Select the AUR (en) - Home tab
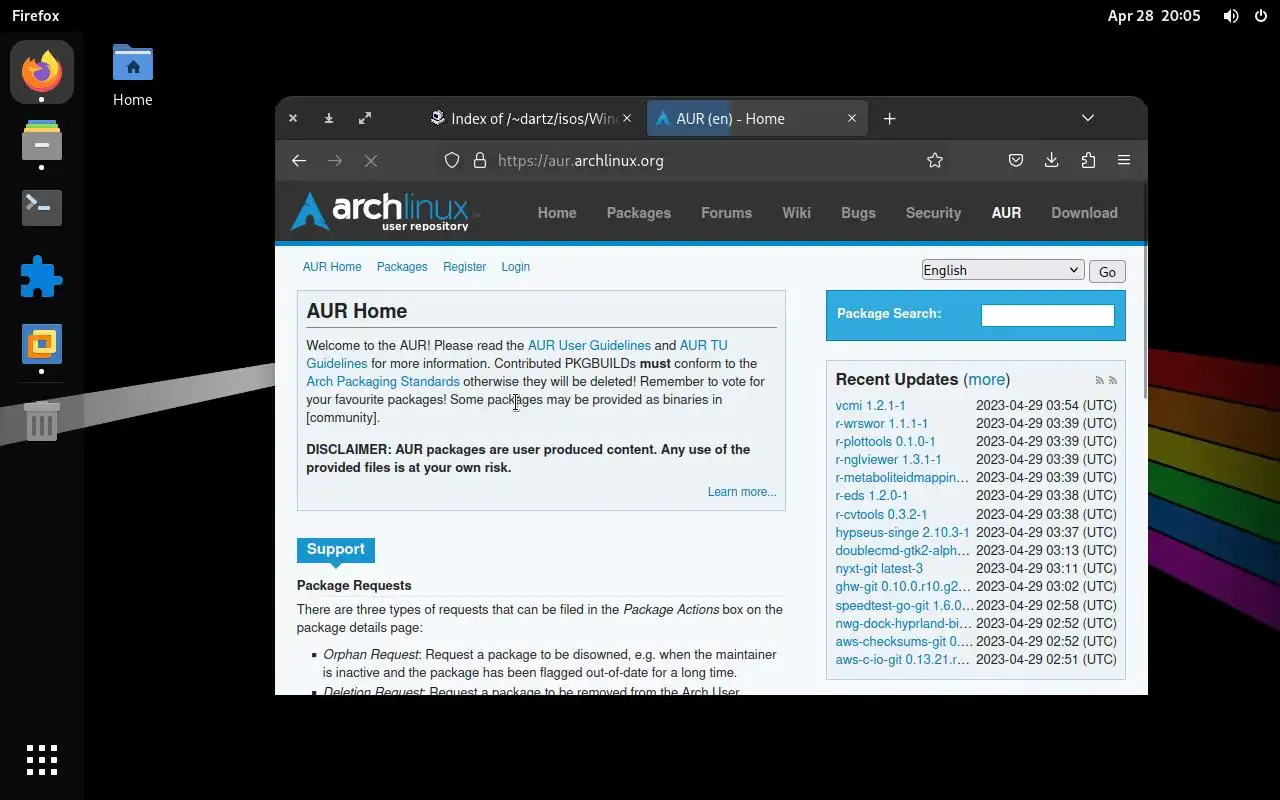The image size is (1280, 800). tap(756, 118)
